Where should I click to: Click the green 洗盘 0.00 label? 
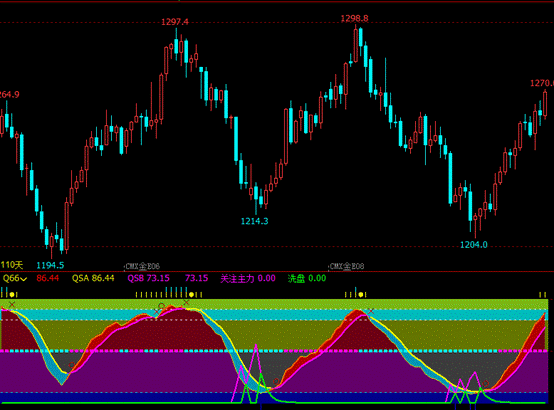tap(307, 279)
